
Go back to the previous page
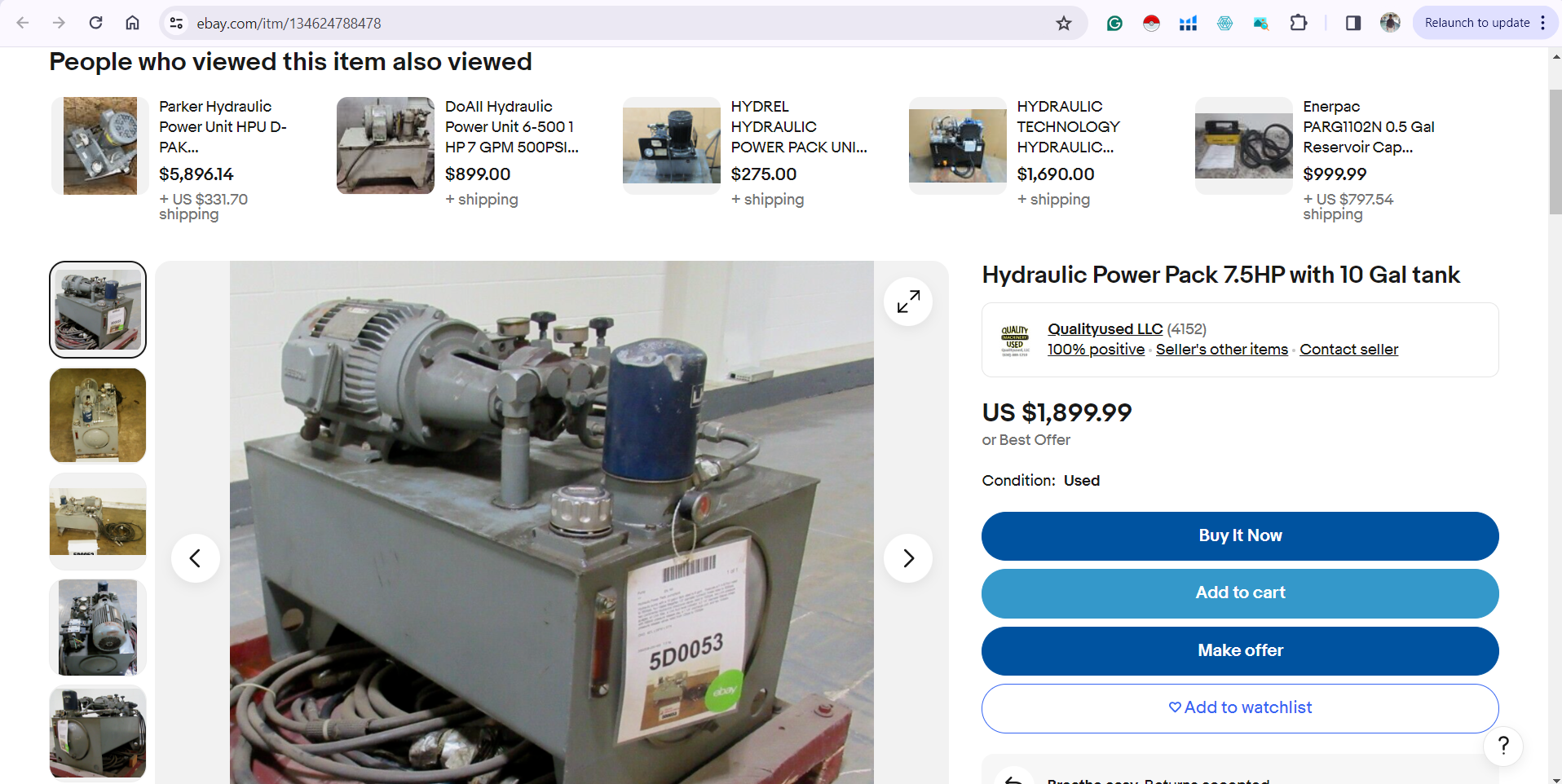pos(23,23)
